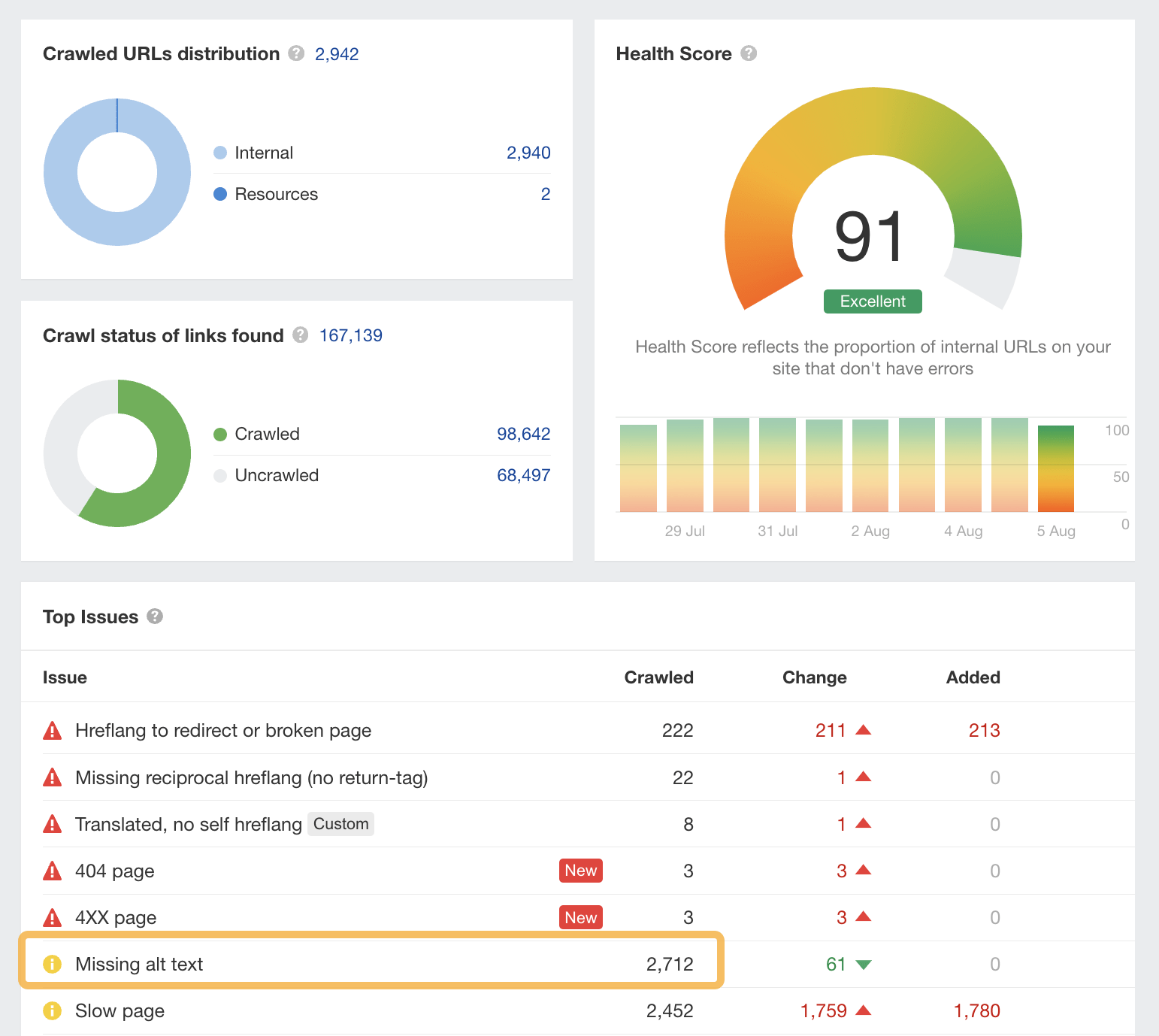Click the help icon beside Crawled URLs distribution
Image resolution: width=1159 pixels, height=1036 pixels.
pos(296,53)
